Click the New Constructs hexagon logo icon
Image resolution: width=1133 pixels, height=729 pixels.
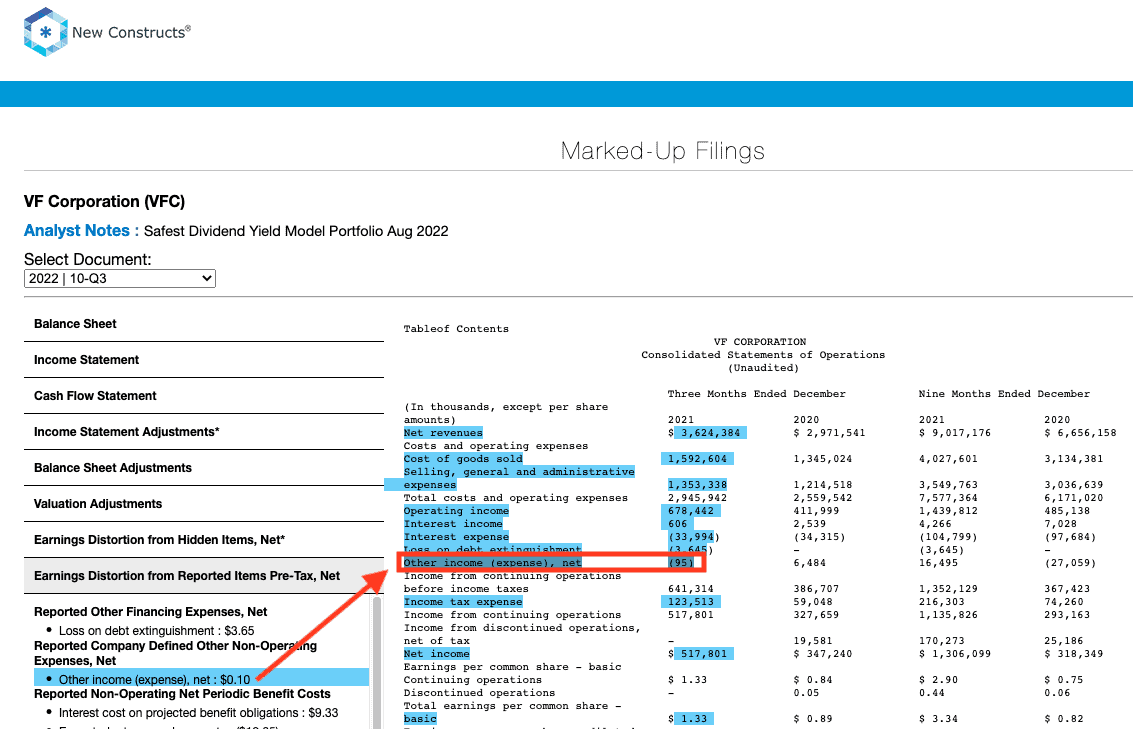(x=46, y=32)
